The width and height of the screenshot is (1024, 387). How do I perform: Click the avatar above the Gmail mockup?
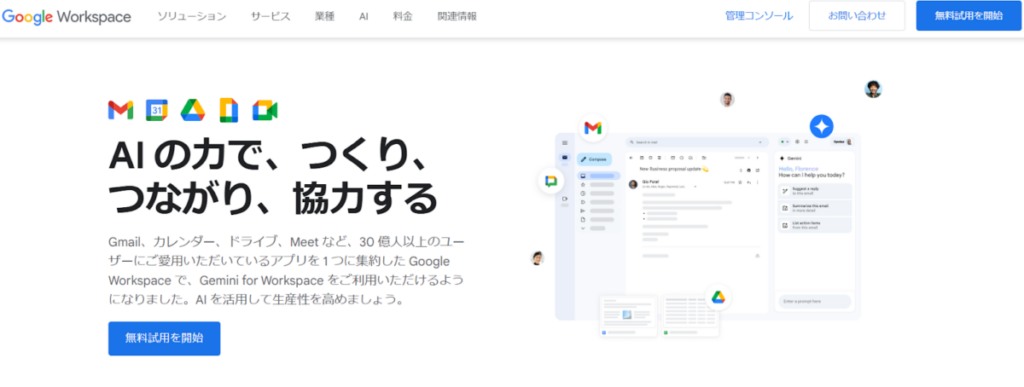pyautogui.click(x=727, y=99)
